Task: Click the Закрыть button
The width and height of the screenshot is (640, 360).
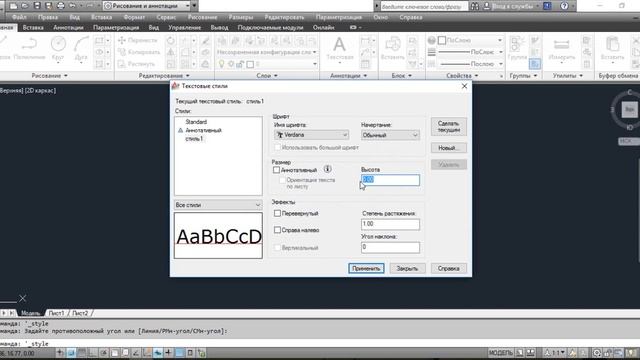Action: pyautogui.click(x=407, y=268)
